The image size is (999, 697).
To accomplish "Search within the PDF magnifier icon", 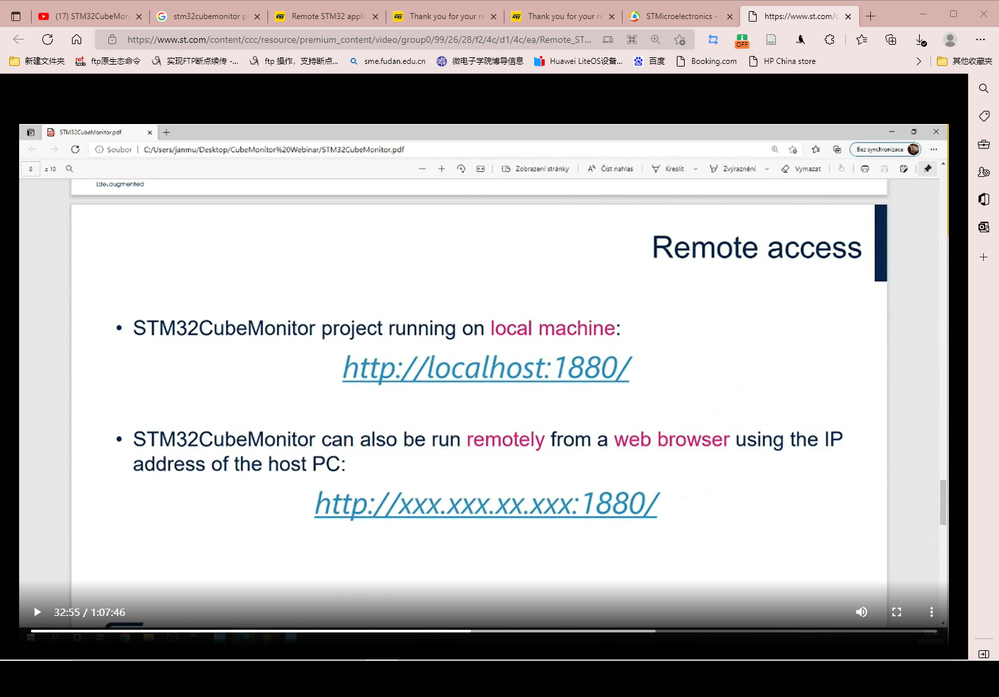I will point(69,169).
